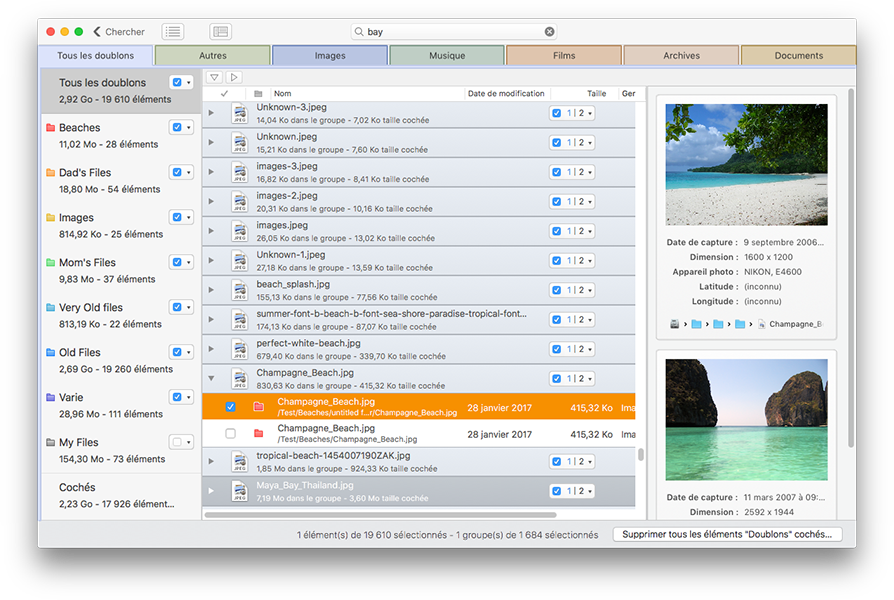This screenshot has width=894, height=600.
Task: Click the back arrow next to Chercher
Action: (97, 31)
